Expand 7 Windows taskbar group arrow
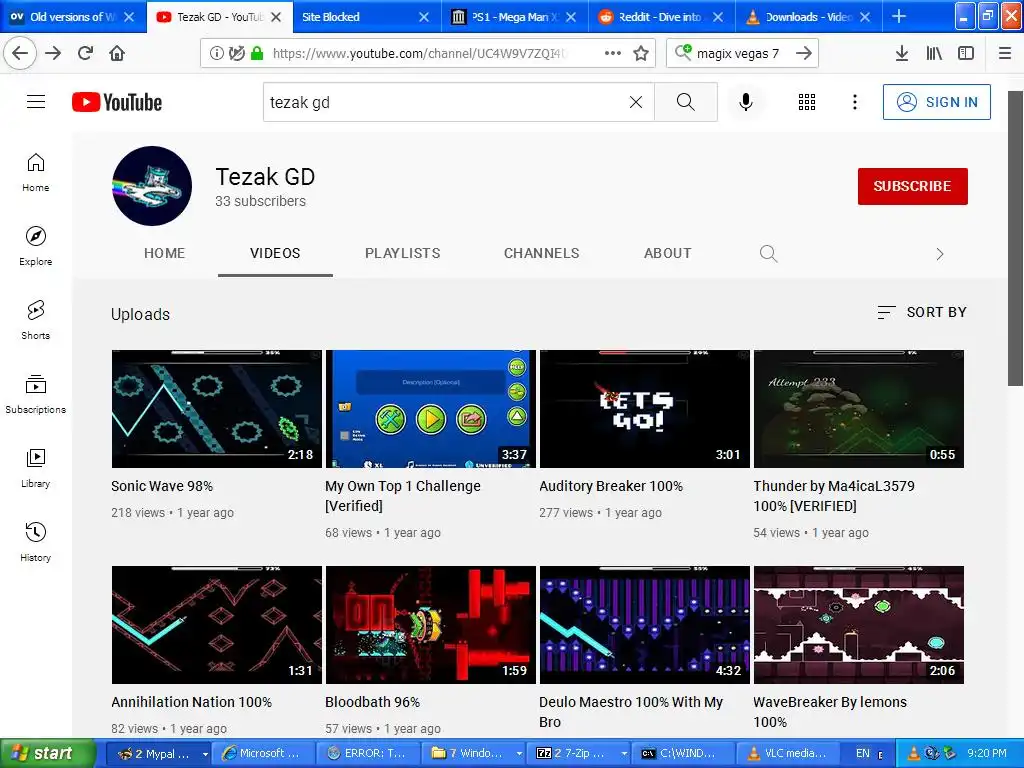1024x768 pixels. [x=519, y=754]
